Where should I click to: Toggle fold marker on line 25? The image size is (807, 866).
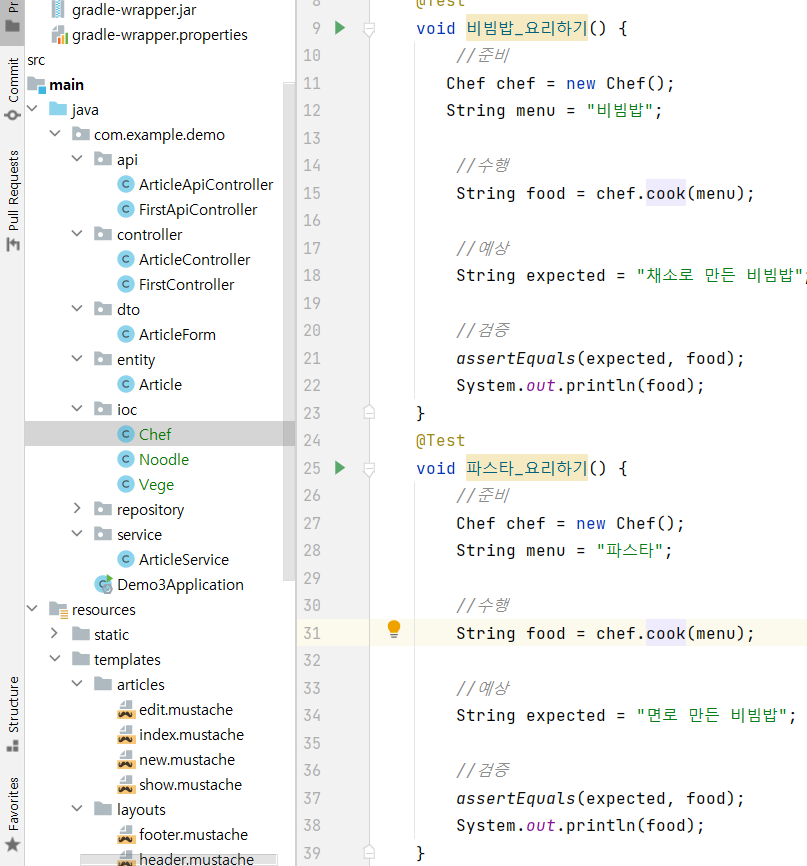[x=369, y=469]
